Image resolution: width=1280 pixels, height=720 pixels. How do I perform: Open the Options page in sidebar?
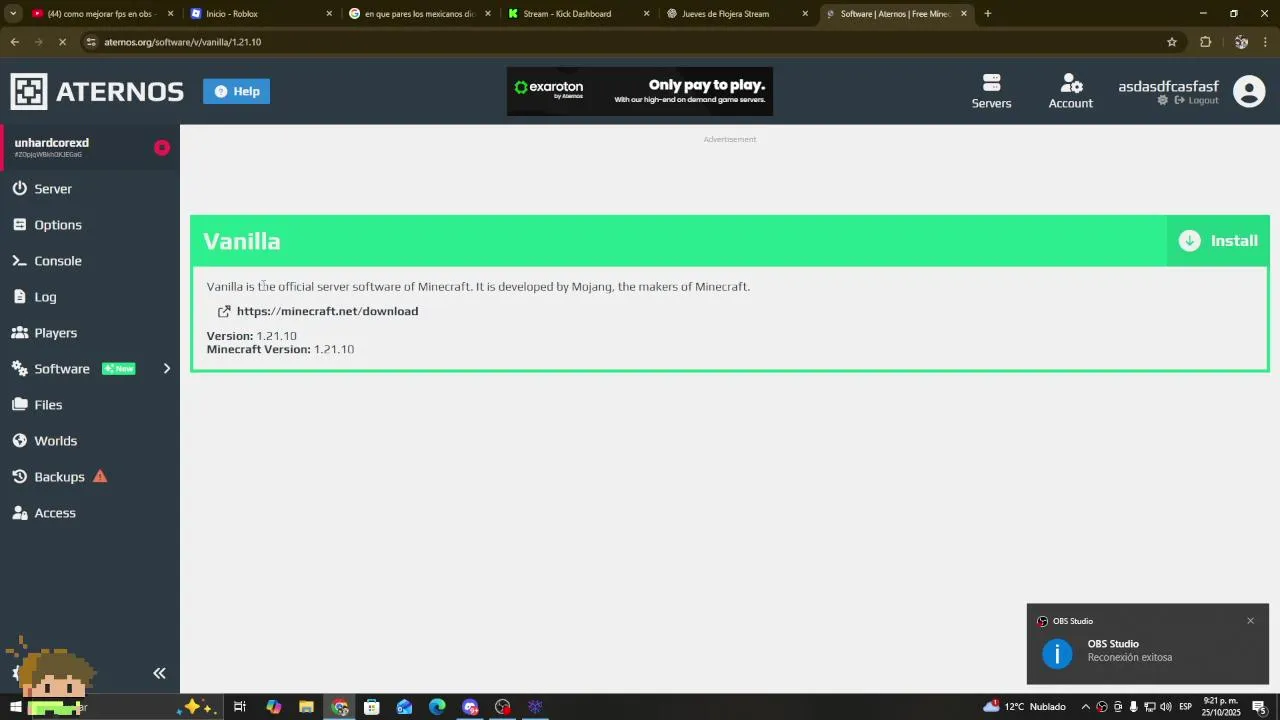click(x=57, y=225)
